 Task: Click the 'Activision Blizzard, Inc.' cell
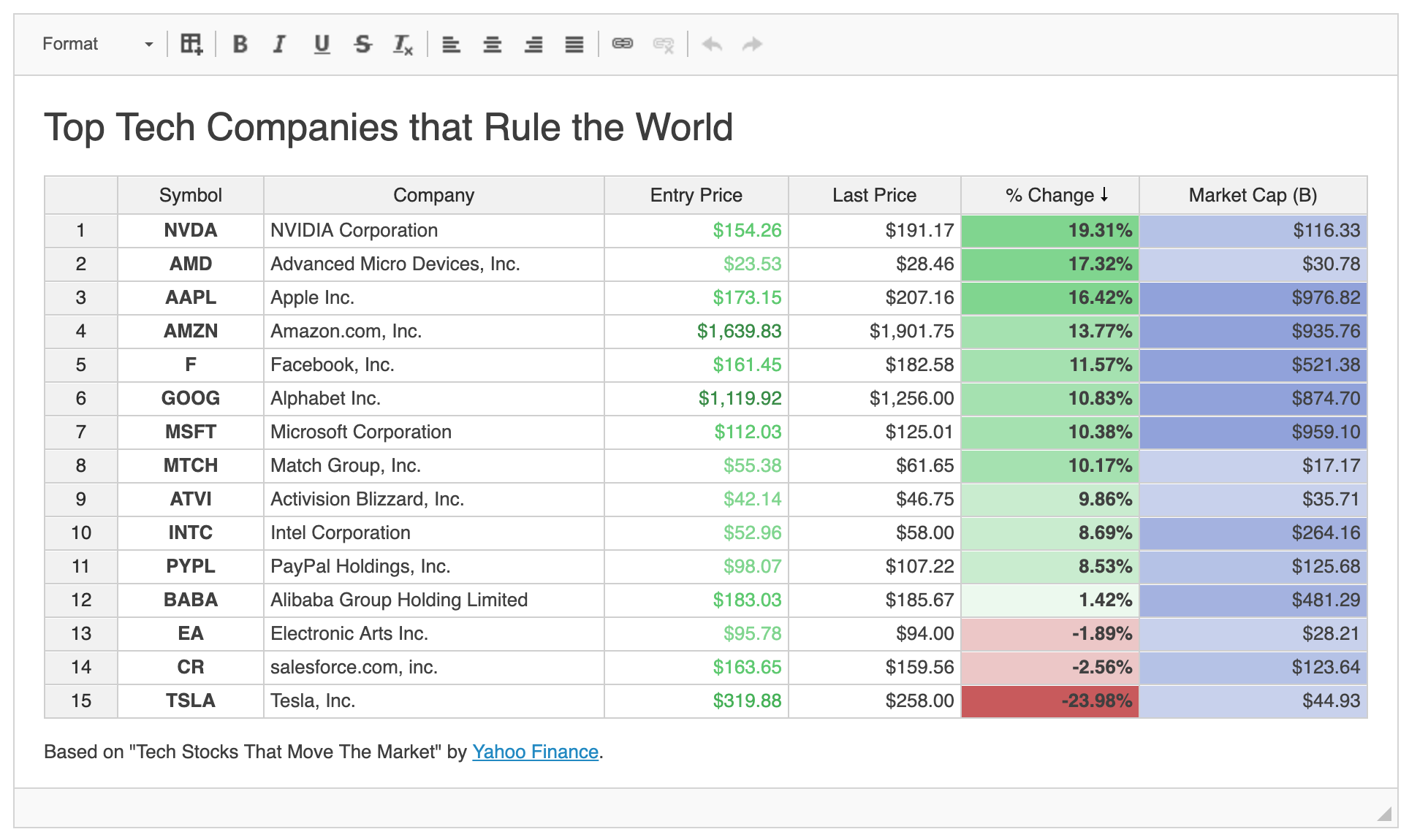pos(434,499)
